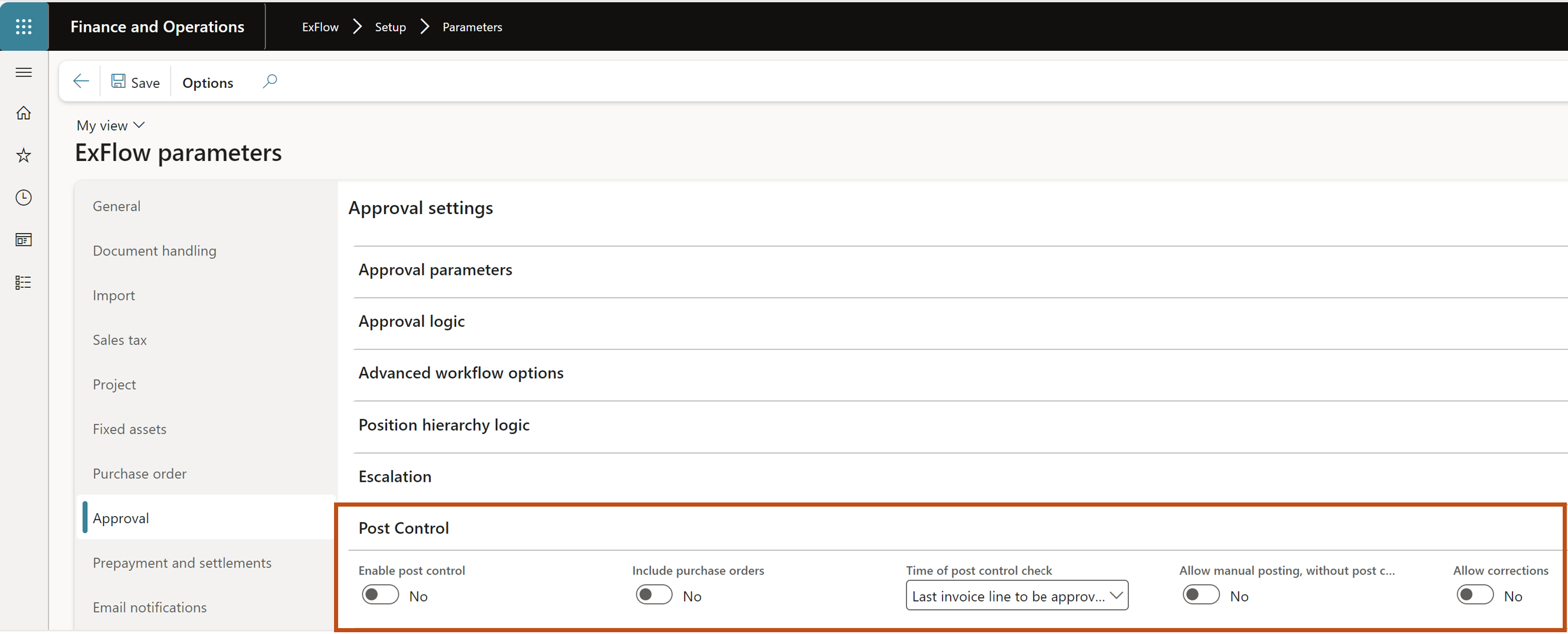Select the Project tab
The image size is (1568, 634).
coord(114,385)
